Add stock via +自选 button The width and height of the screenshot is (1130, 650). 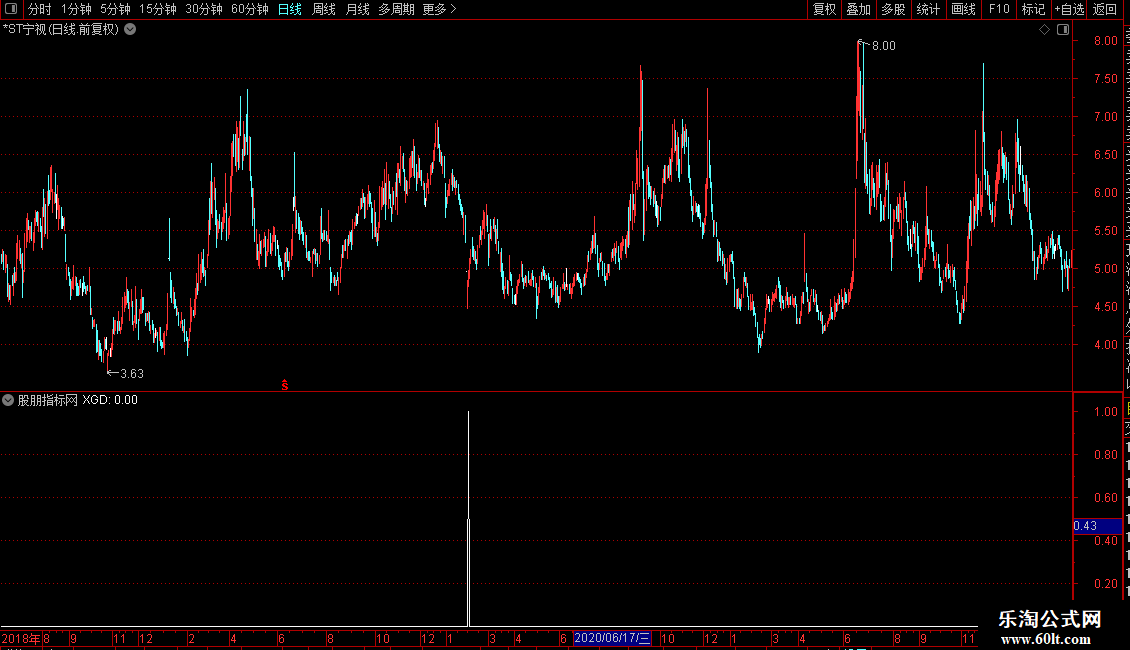[1069, 9]
